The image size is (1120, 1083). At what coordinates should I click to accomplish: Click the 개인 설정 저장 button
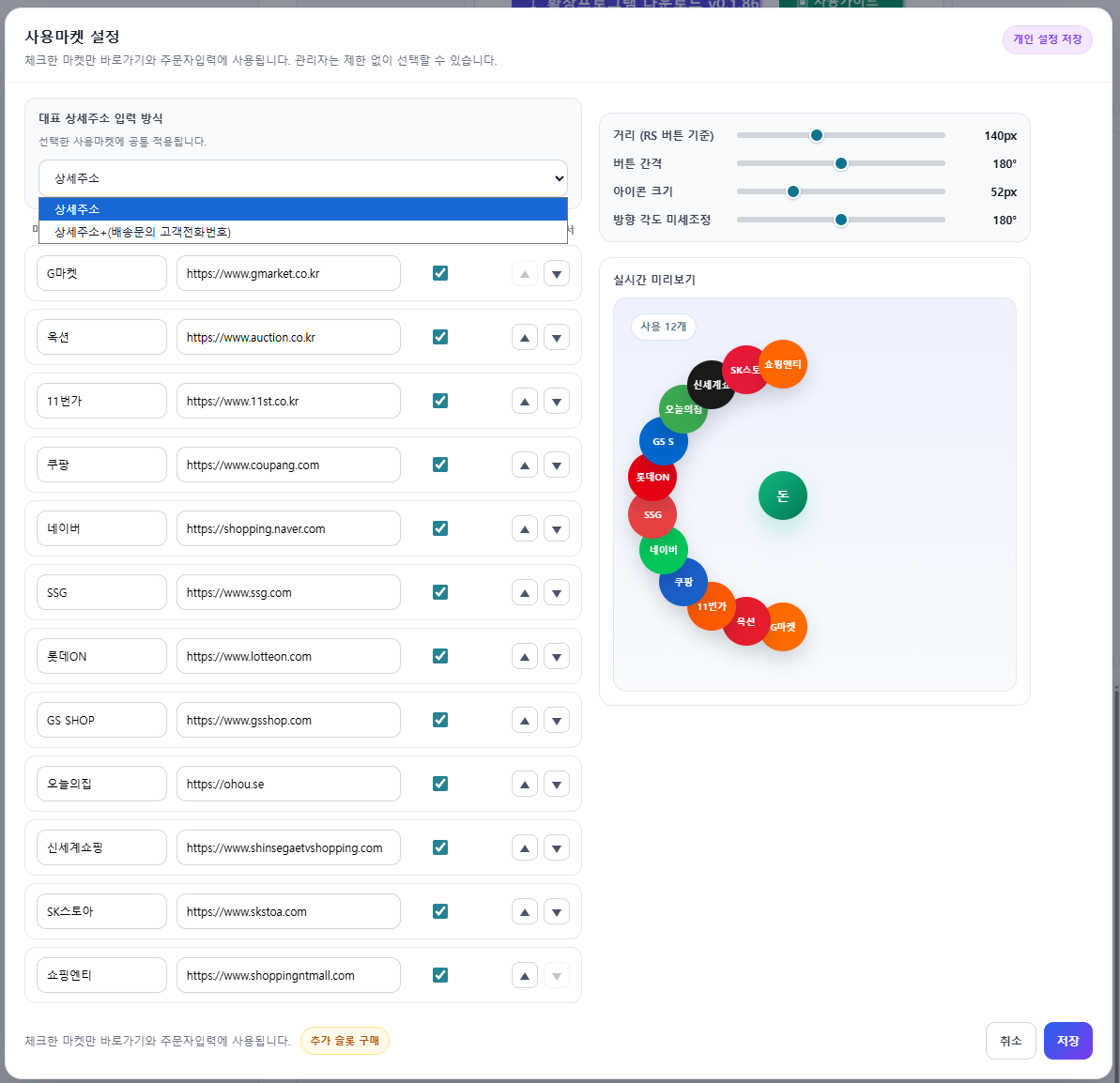click(x=1047, y=39)
